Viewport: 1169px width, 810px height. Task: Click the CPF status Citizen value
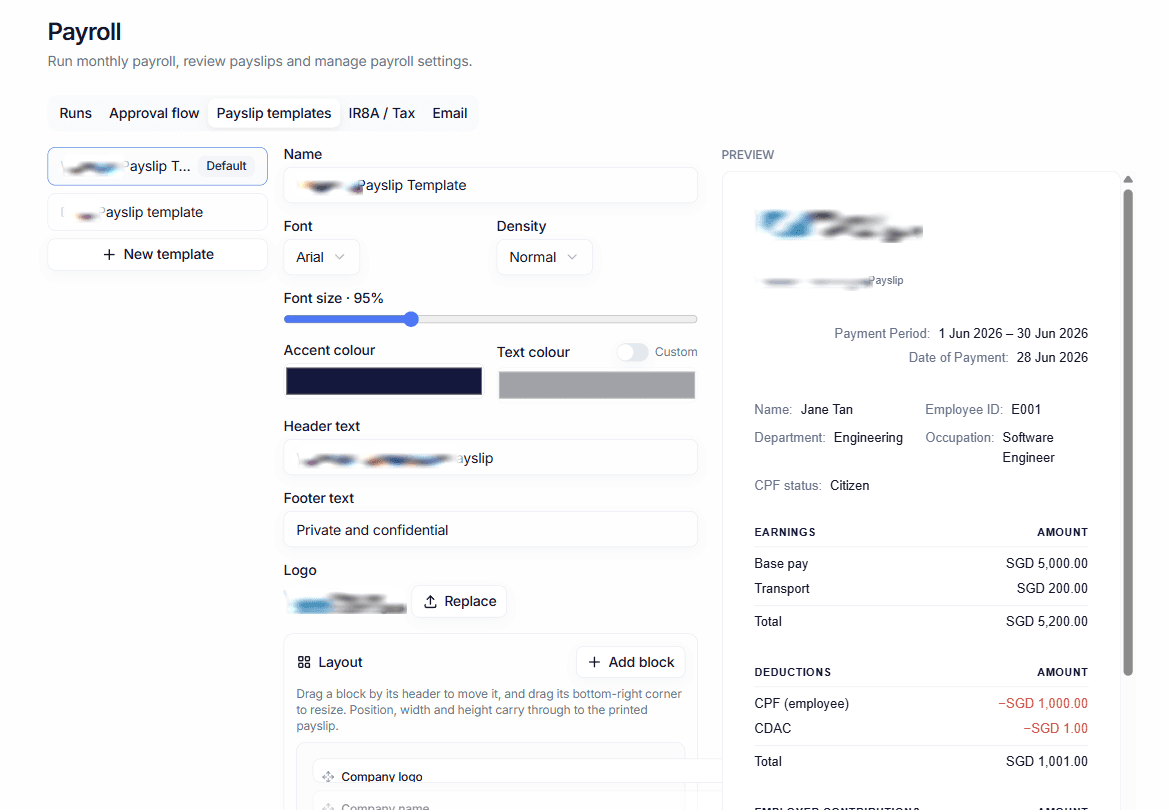[x=849, y=486]
